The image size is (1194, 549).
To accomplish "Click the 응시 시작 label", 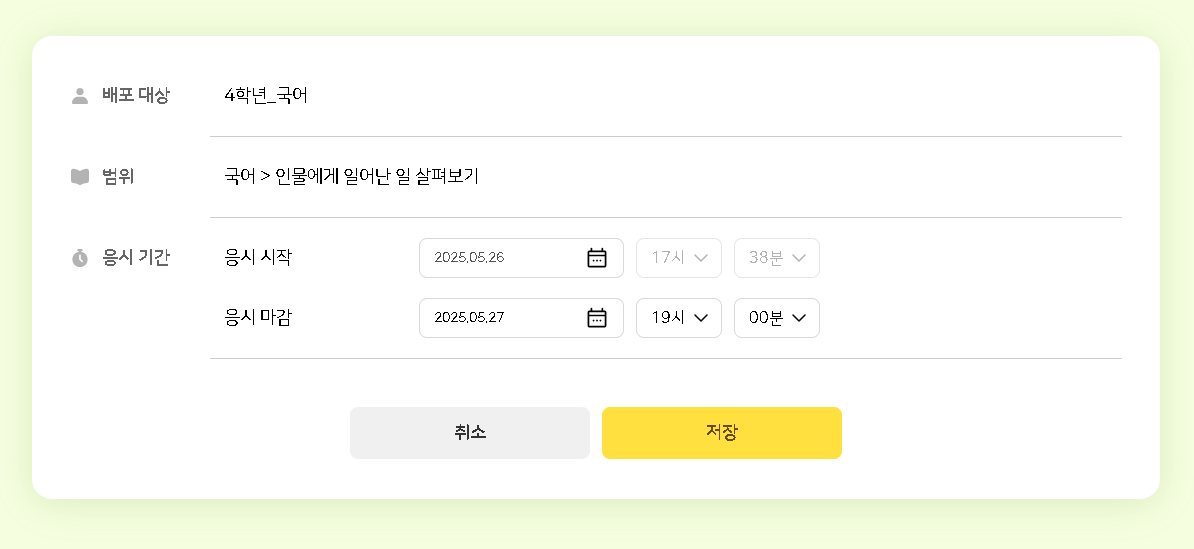I will click(259, 258).
